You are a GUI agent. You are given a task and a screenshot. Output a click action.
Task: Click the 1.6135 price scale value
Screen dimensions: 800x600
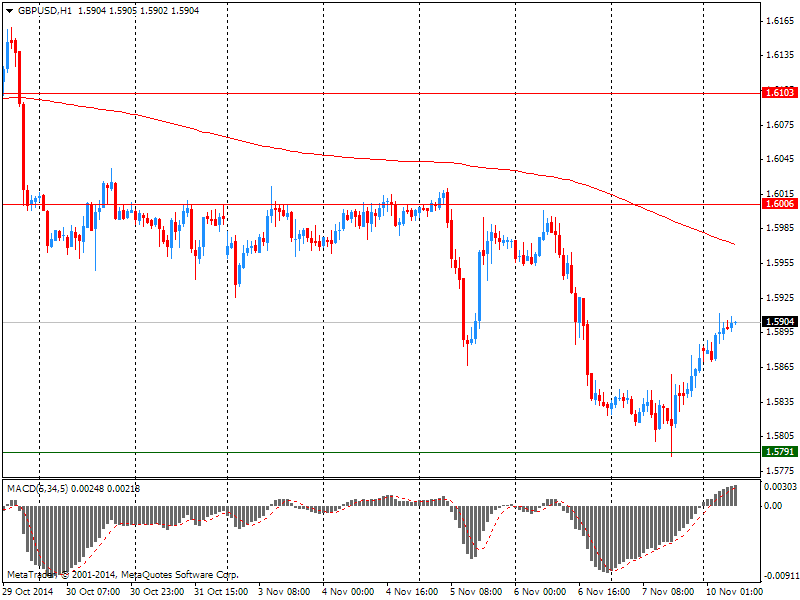pyautogui.click(x=780, y=55)
